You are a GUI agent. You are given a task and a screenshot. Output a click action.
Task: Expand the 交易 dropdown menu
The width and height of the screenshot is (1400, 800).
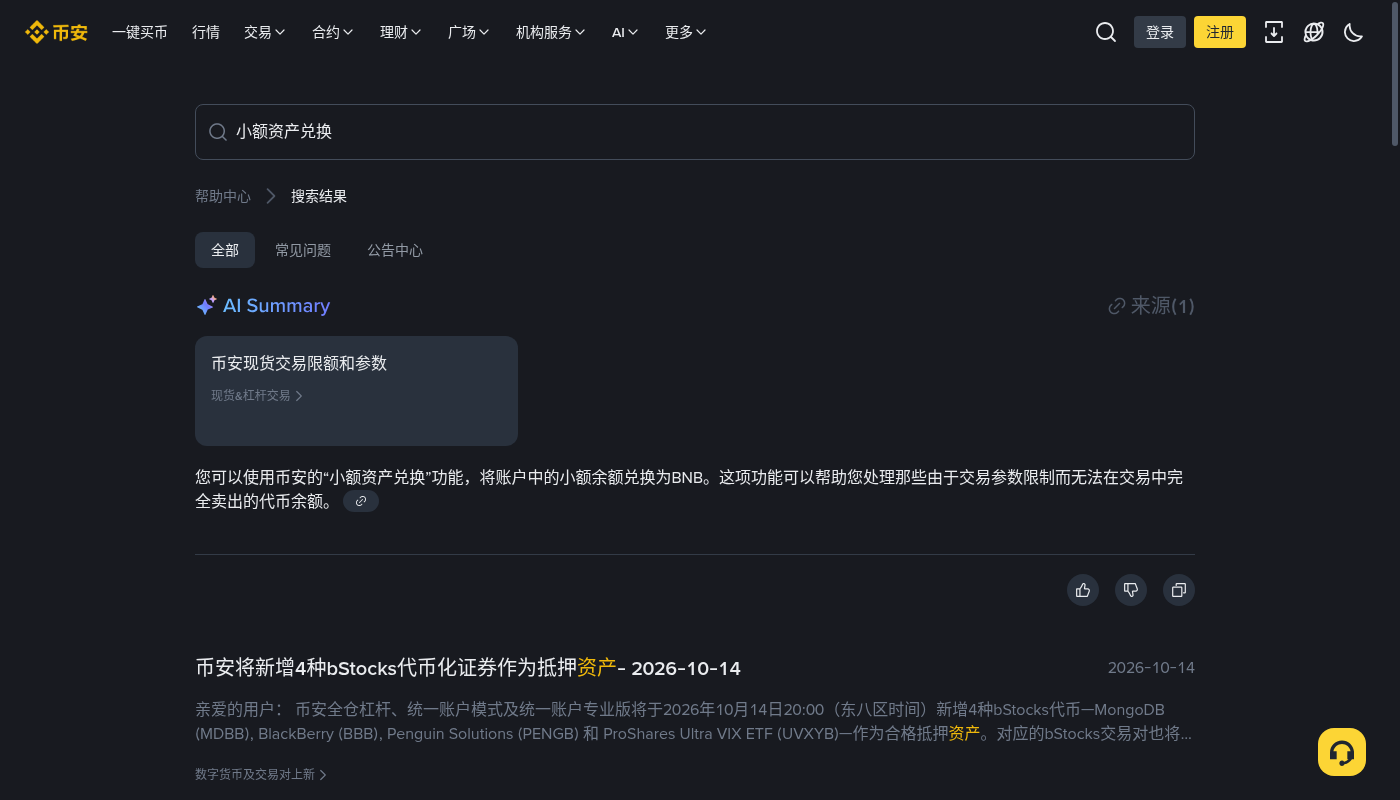(264, 32)
